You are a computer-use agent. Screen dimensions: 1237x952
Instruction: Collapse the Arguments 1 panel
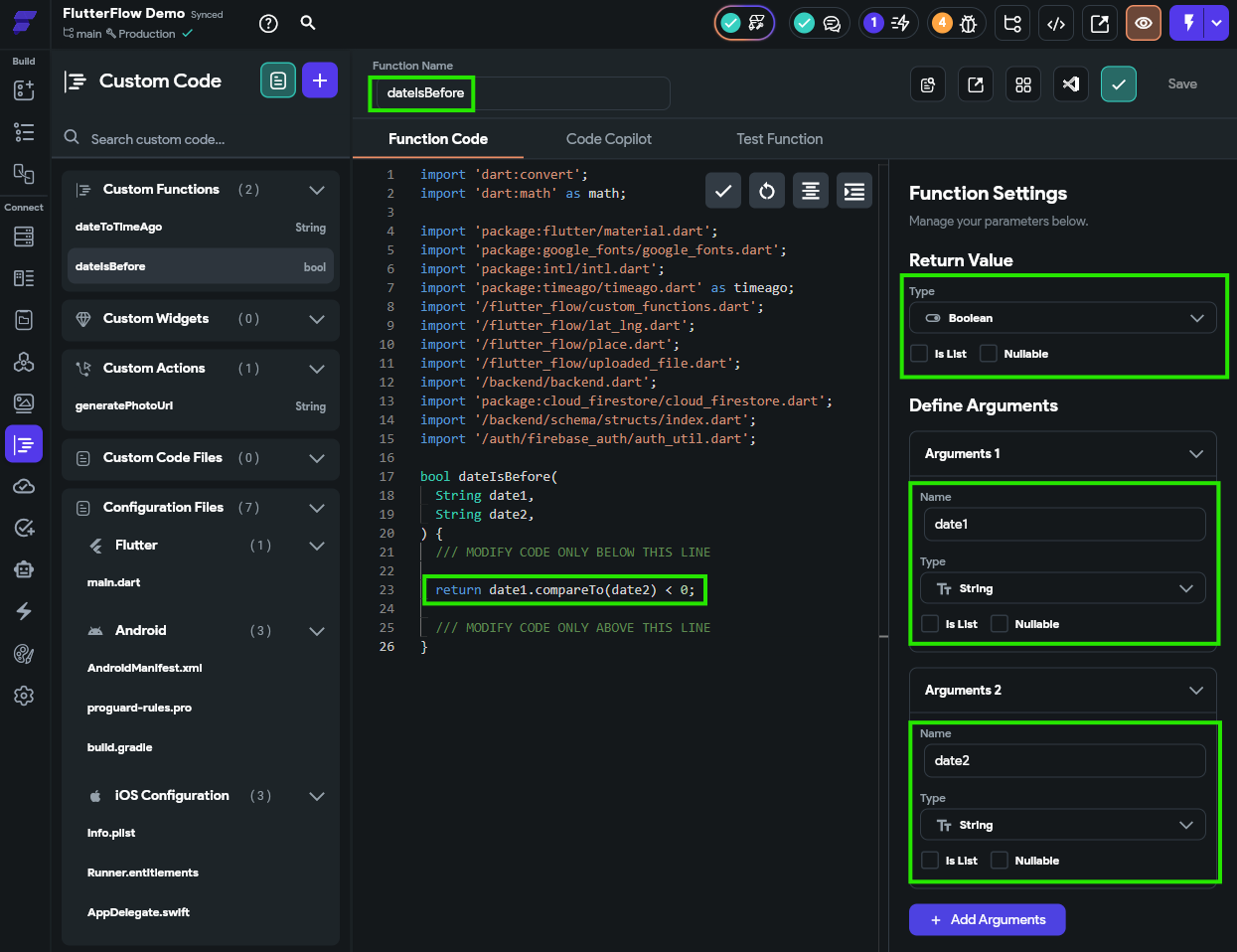[x=1196, y=454]
